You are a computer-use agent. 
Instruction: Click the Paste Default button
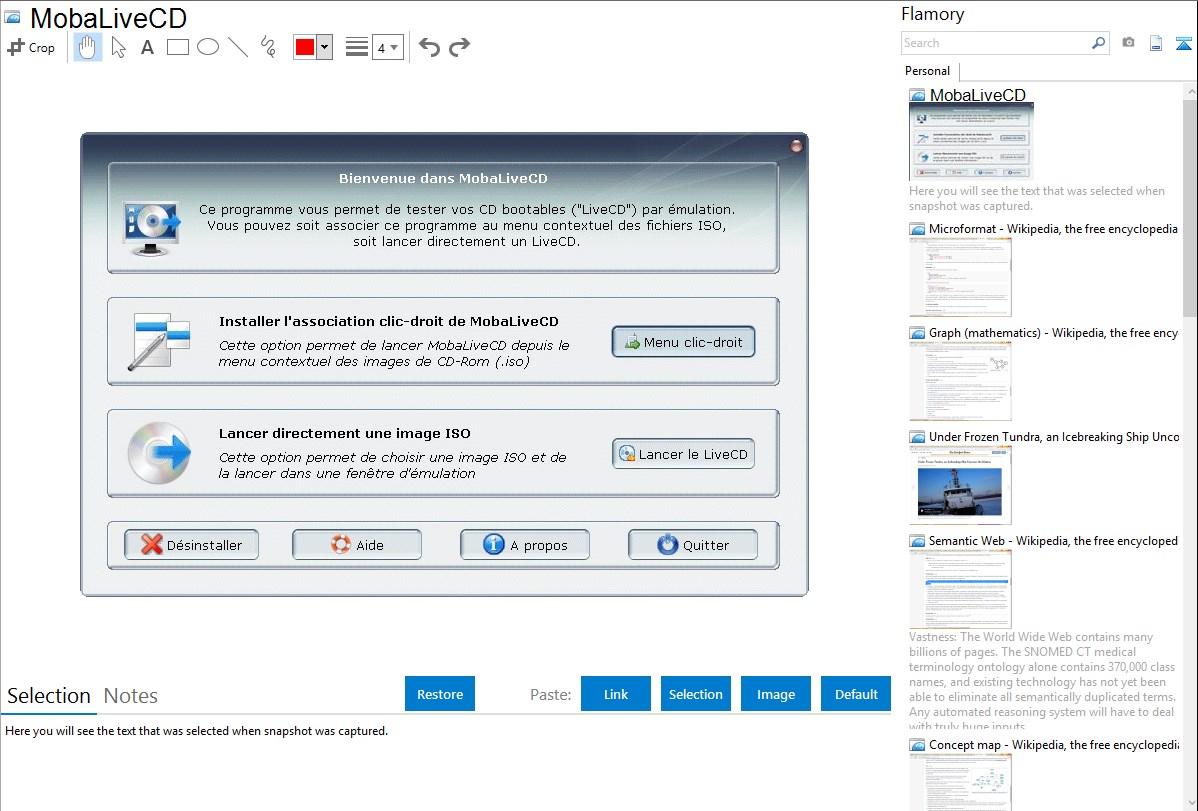856,694
